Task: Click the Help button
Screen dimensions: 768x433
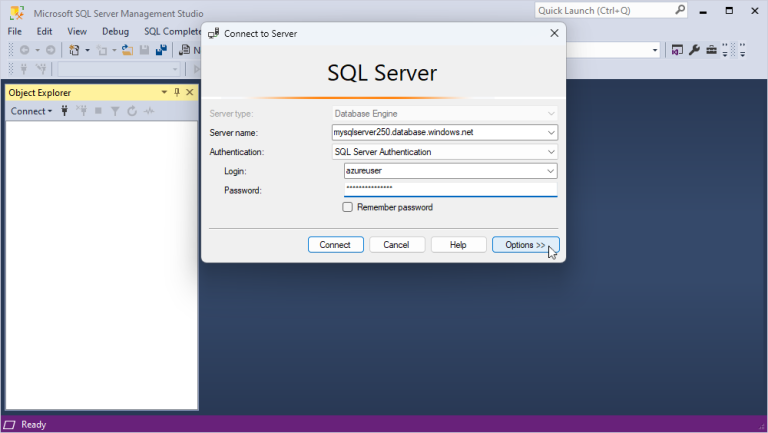Action: pos(458,244)
